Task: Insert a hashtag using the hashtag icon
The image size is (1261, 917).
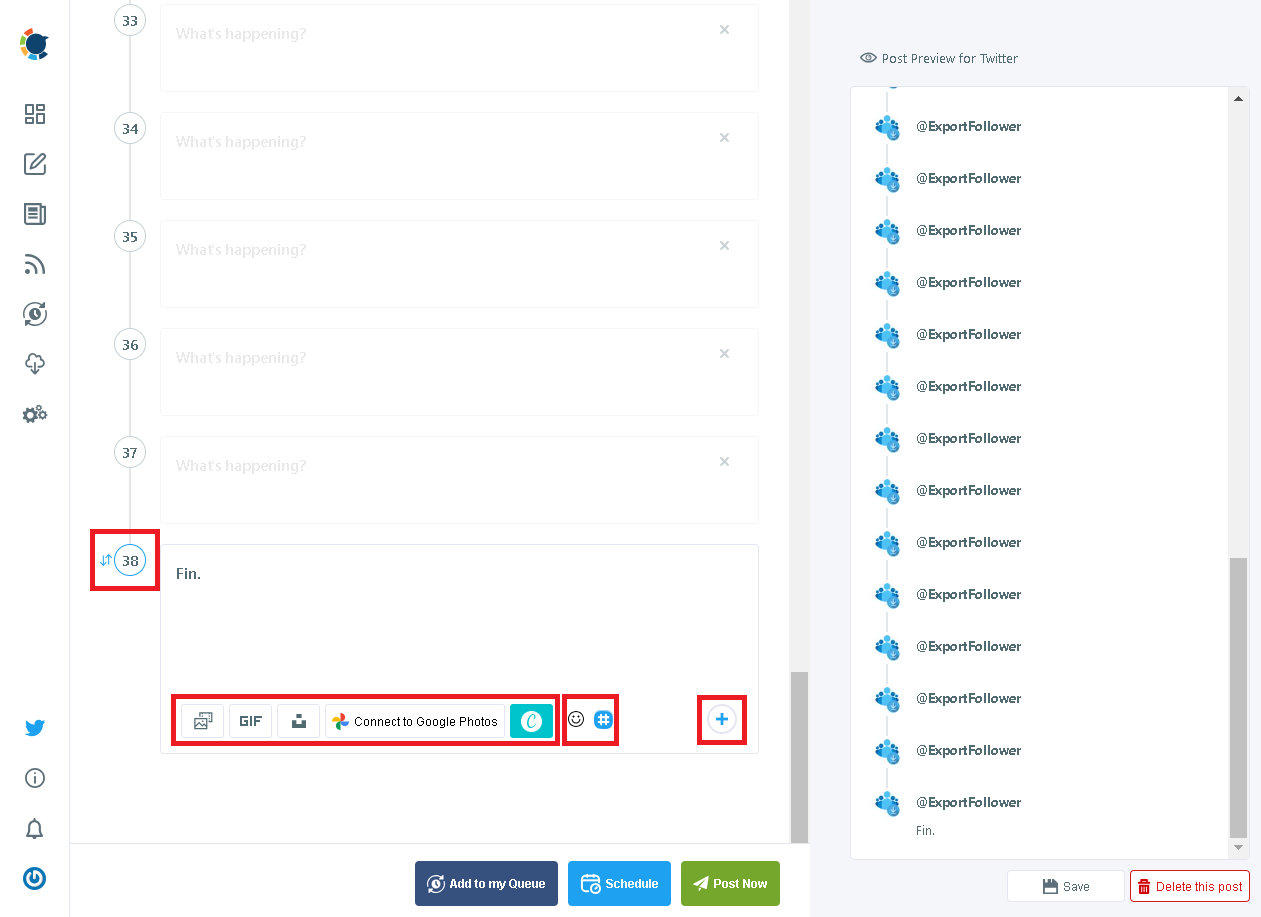Action: 602,718
